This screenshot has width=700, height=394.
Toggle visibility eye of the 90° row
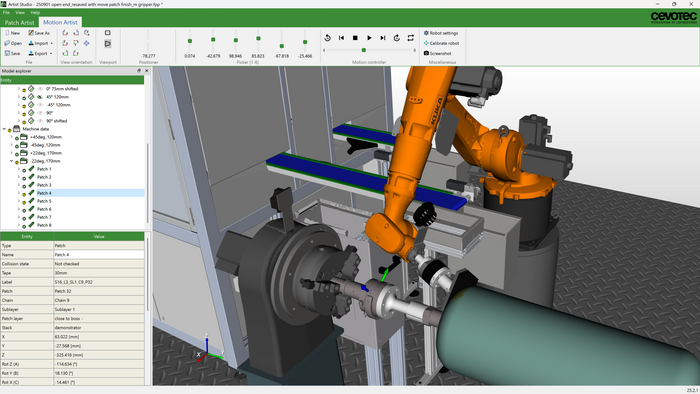(40, 113)
